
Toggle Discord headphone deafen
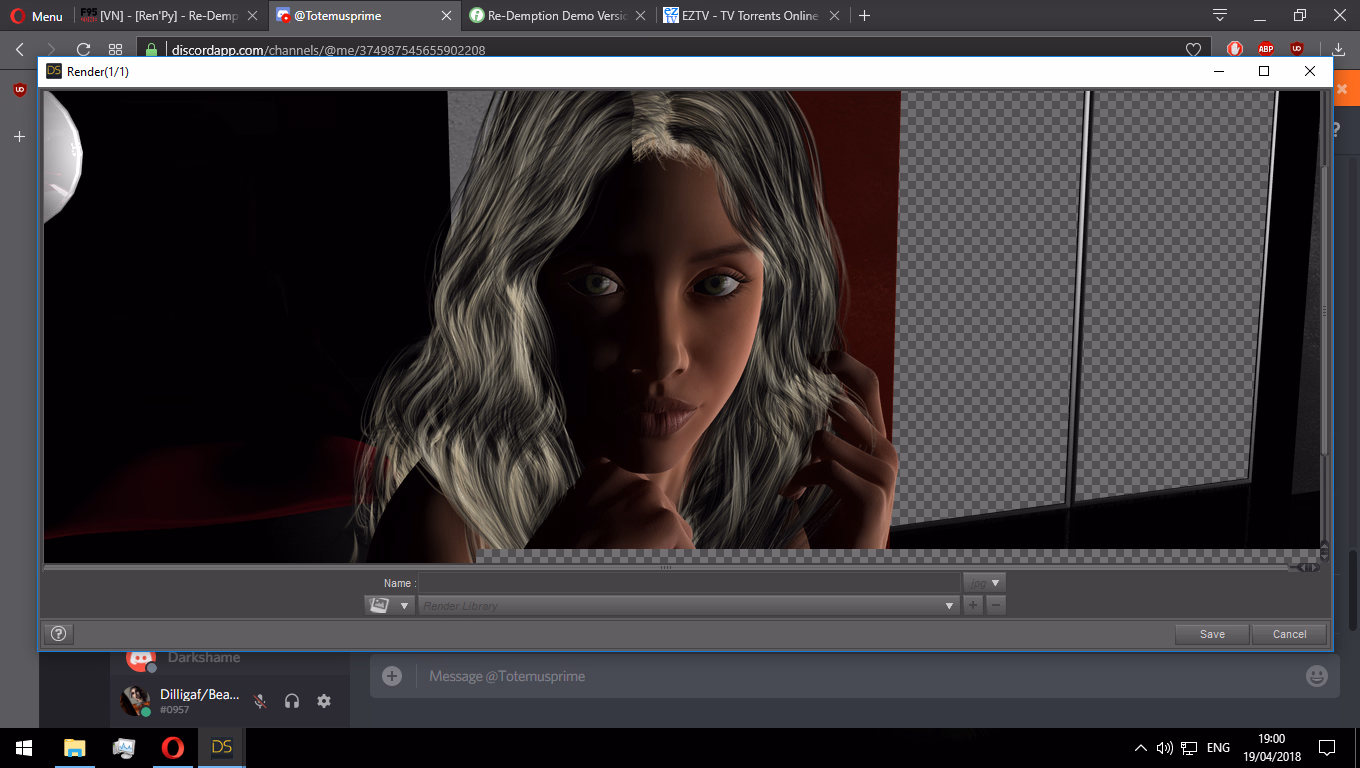tap(292, 701)
